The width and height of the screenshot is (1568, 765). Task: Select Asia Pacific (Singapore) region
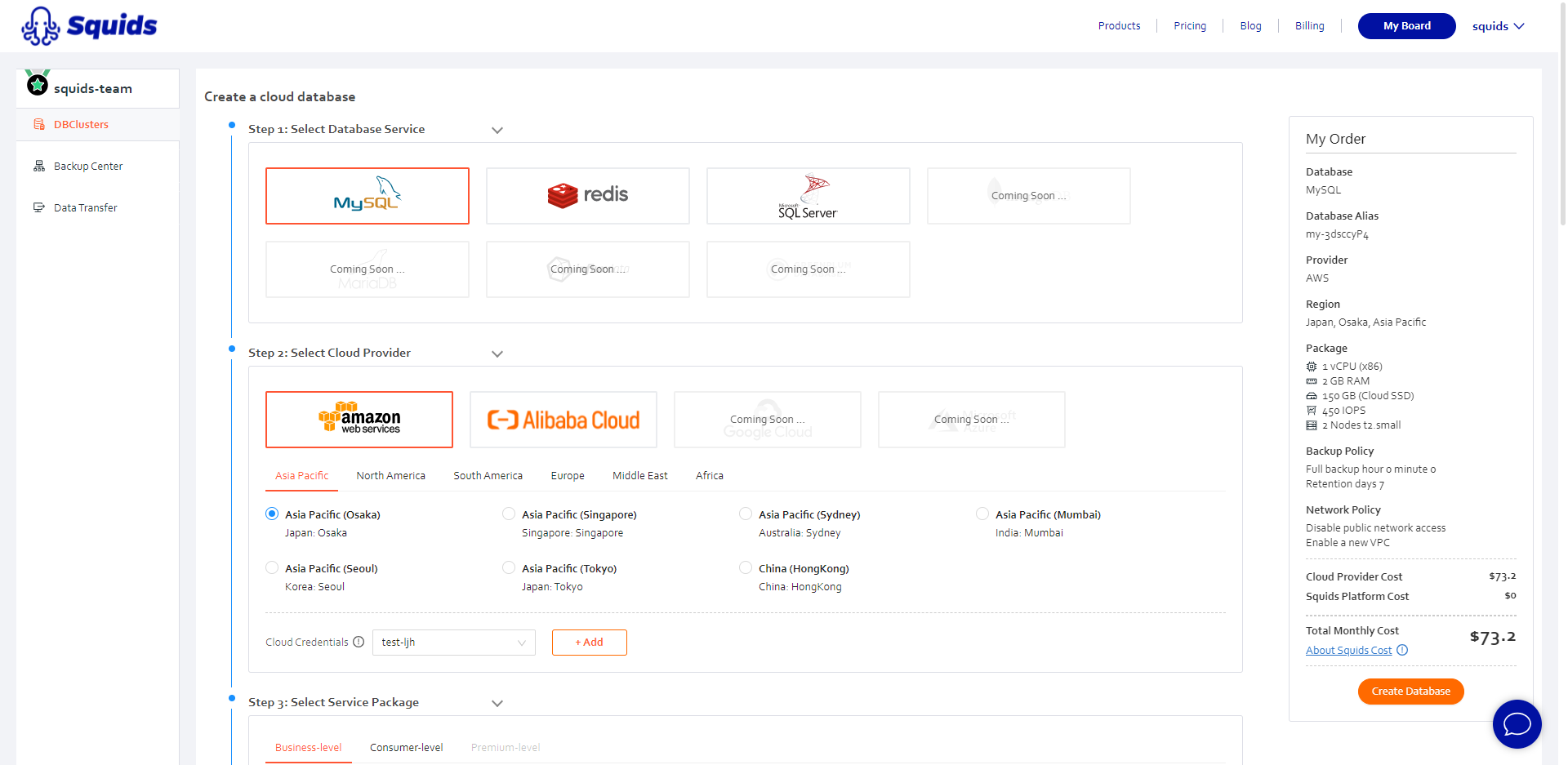click(509, 514)
